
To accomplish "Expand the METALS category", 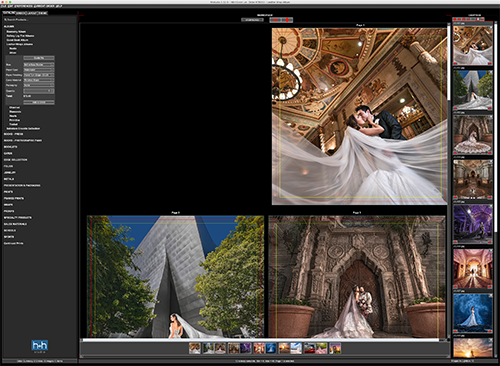I will coord(9,179).
